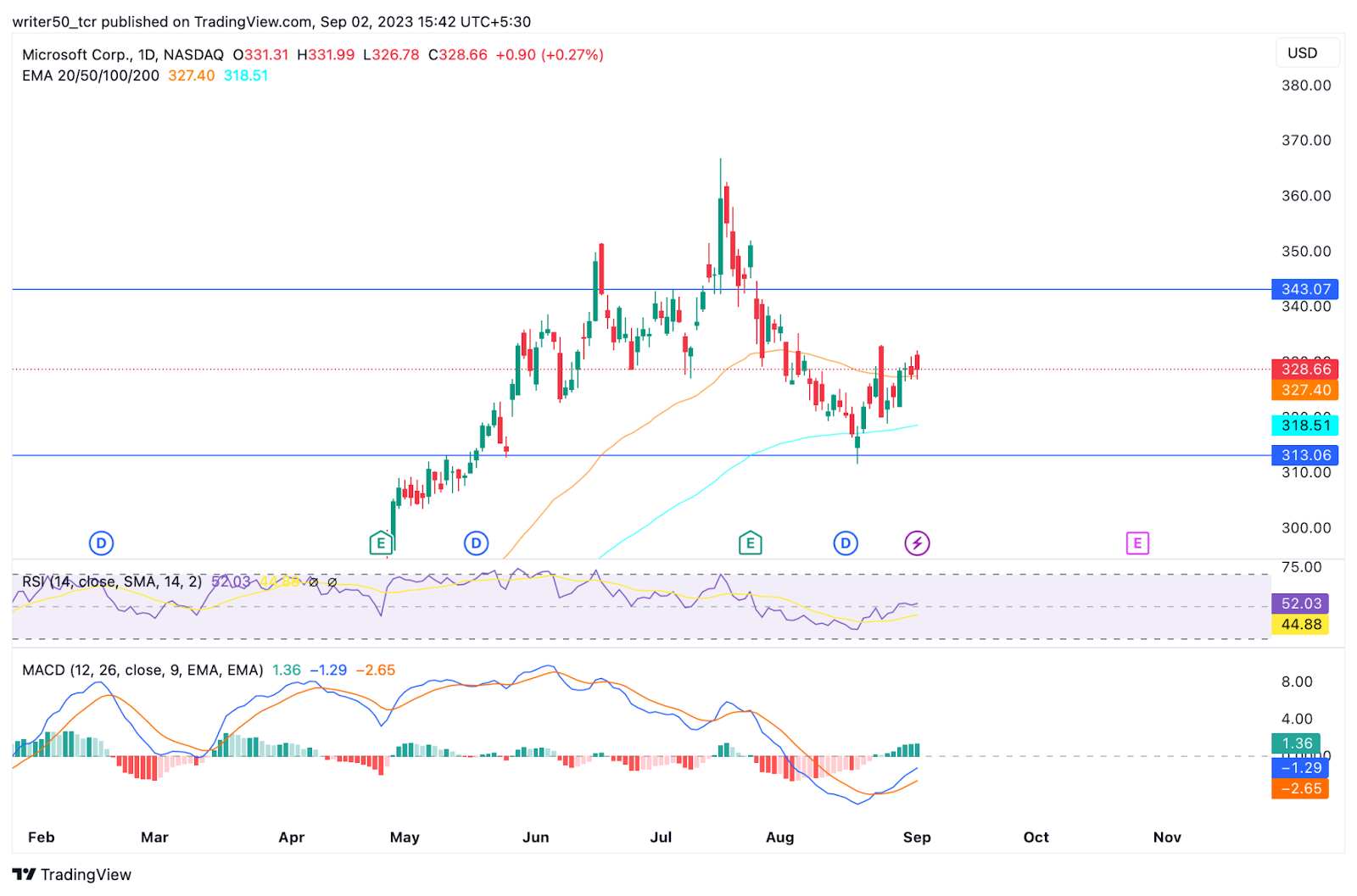This screenshot has width=1357, height=896.
Task: Select the MACD (12, 26, close, 9, EMA, EMA) legend
Action: [142, 670]
